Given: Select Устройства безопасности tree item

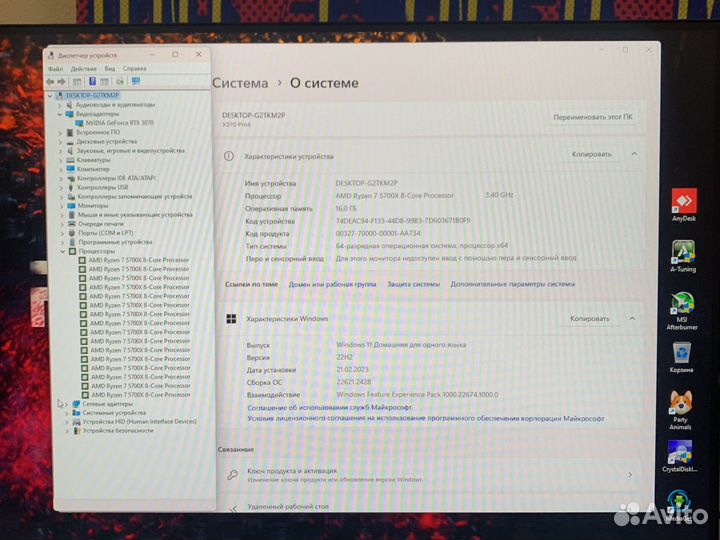Looking at the screenshot, I should pos(118,431).
